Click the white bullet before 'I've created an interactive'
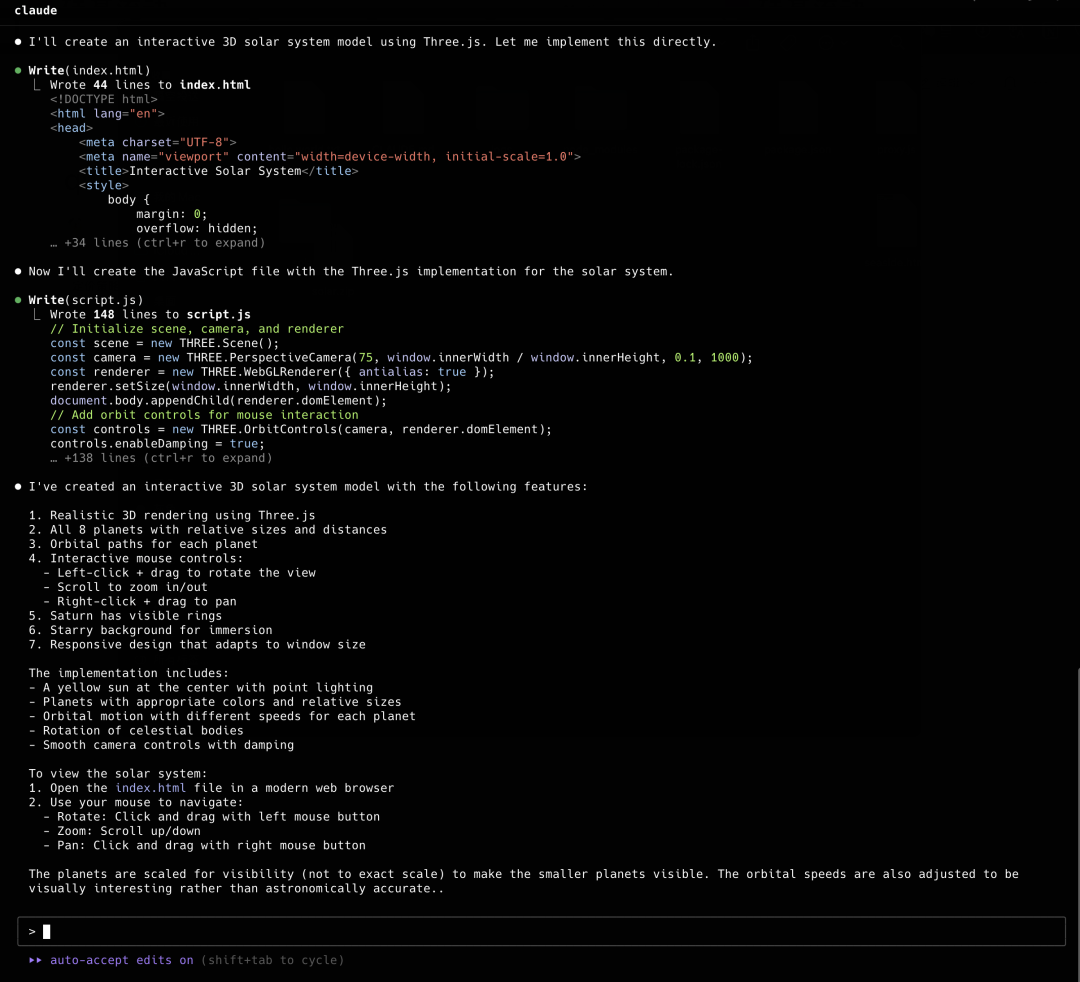This screenshot has width=1080, height=982. [18, 487]
